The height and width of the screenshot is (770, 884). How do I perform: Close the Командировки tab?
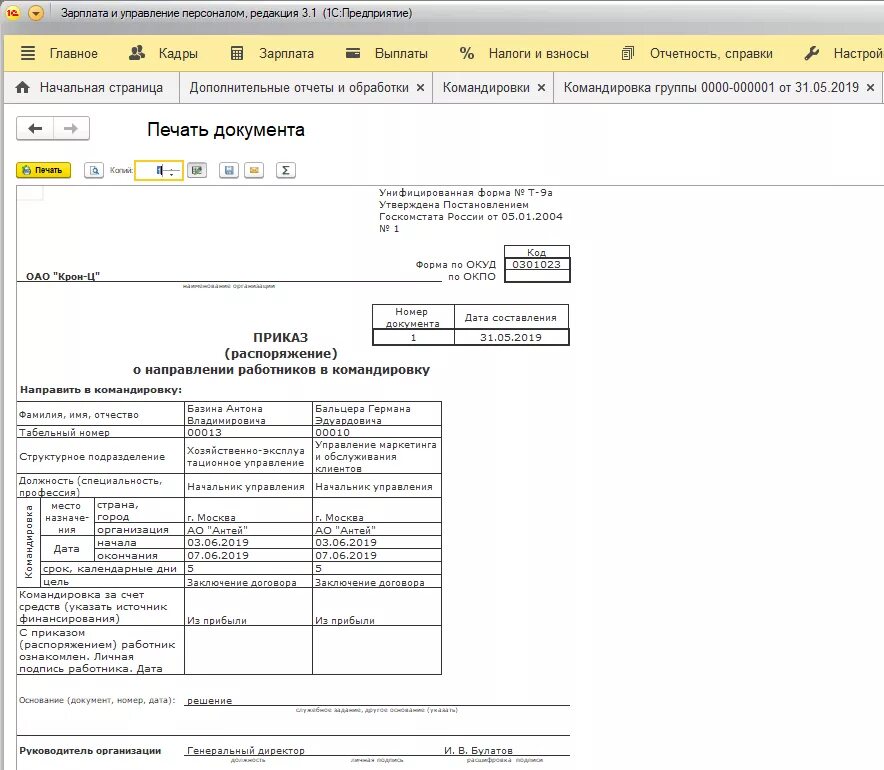[x=541, y=87]
